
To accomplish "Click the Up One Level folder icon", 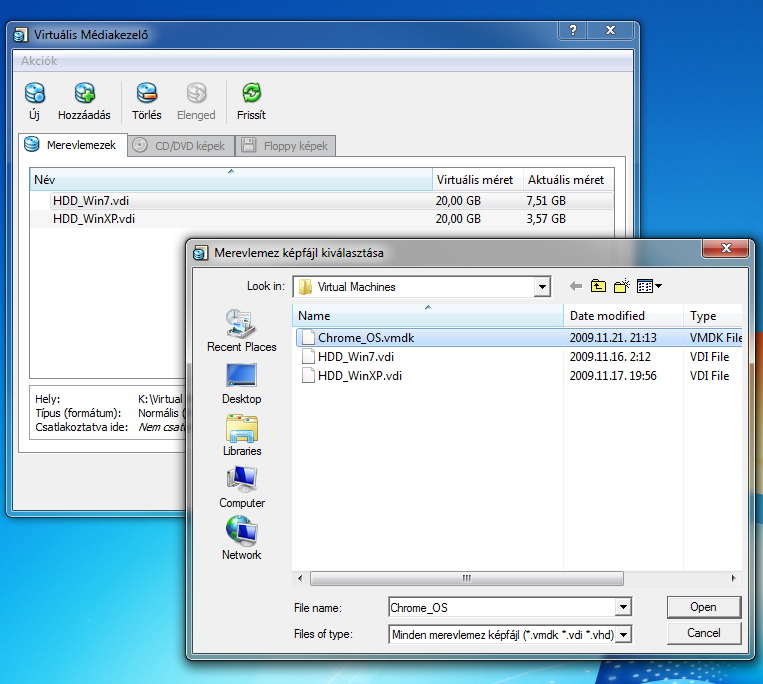I will point(598,287).
